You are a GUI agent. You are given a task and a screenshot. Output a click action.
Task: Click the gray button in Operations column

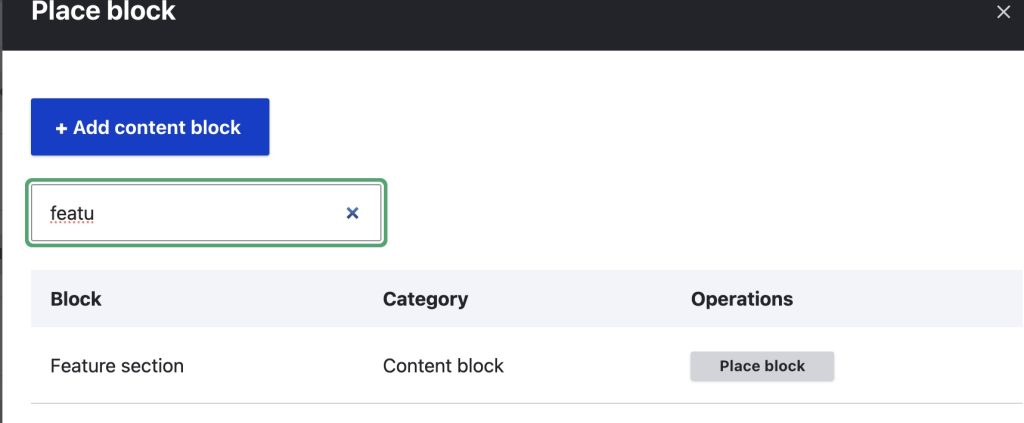[x=762, y=366]
